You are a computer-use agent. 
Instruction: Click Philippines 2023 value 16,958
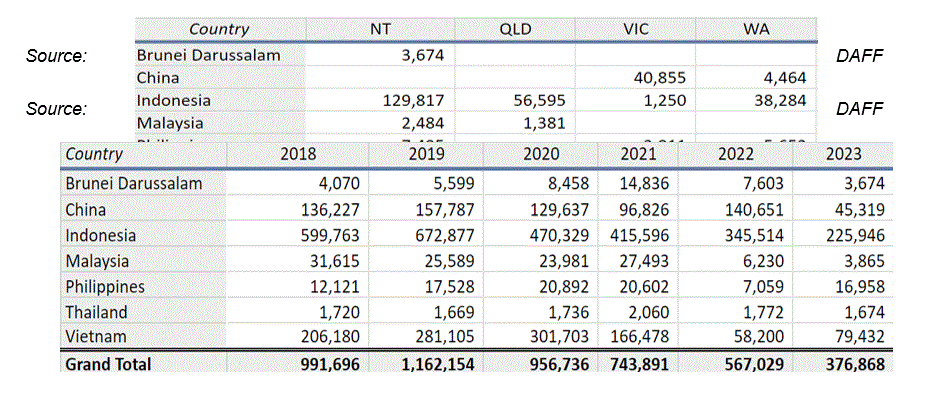pos(860,286)
